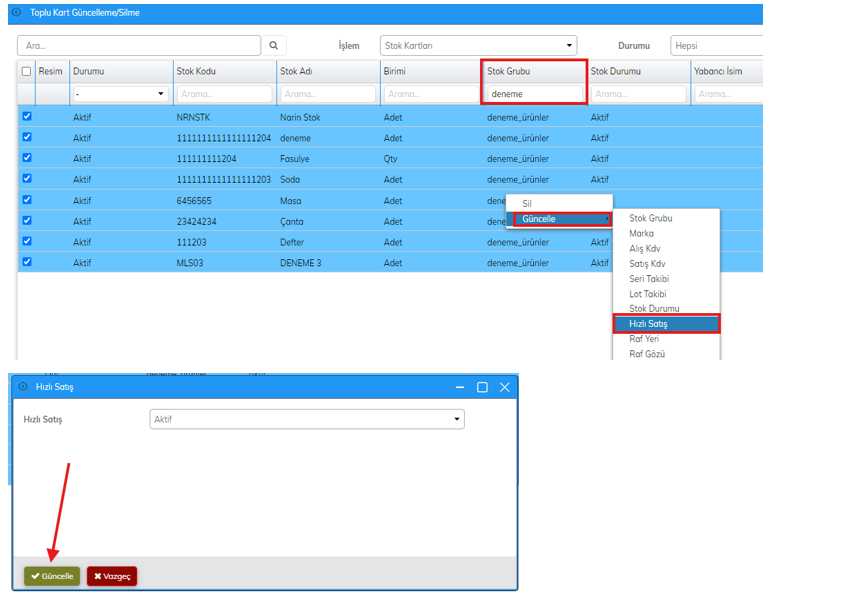Uncheck the NRNSTK row checkbox

pyautogui.click(x=27, y=117)
